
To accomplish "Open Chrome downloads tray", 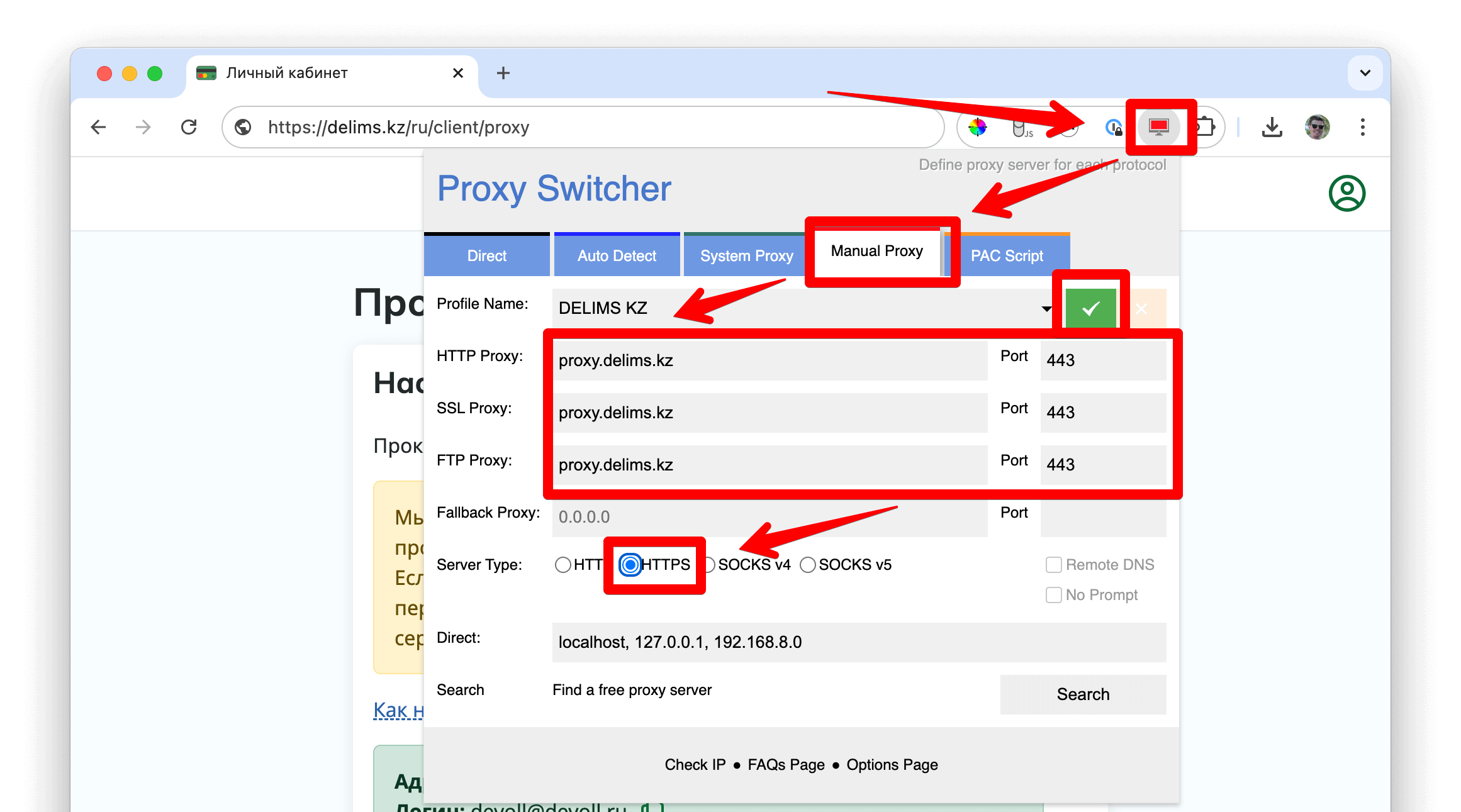I will [1272, 127].
